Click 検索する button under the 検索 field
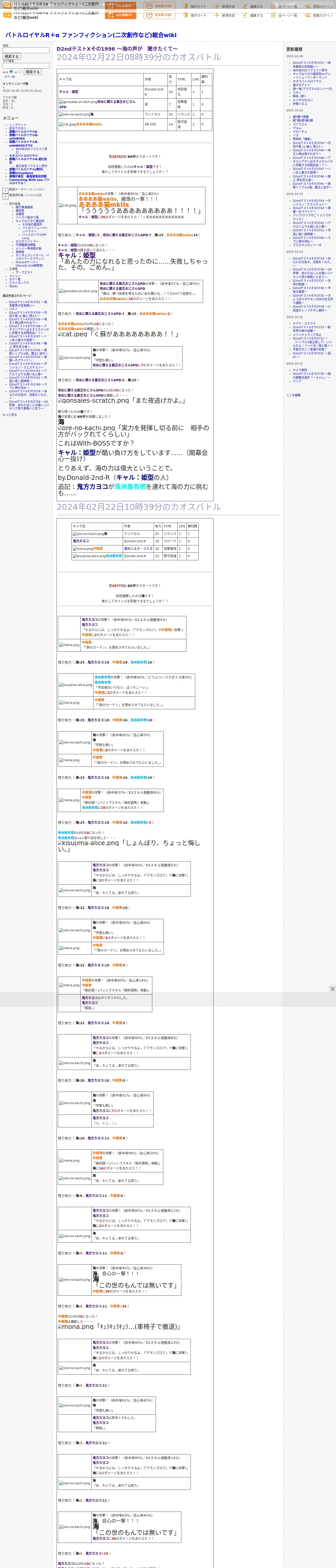The height and width of the screenshot is (1568, 336). pos(12,57)
